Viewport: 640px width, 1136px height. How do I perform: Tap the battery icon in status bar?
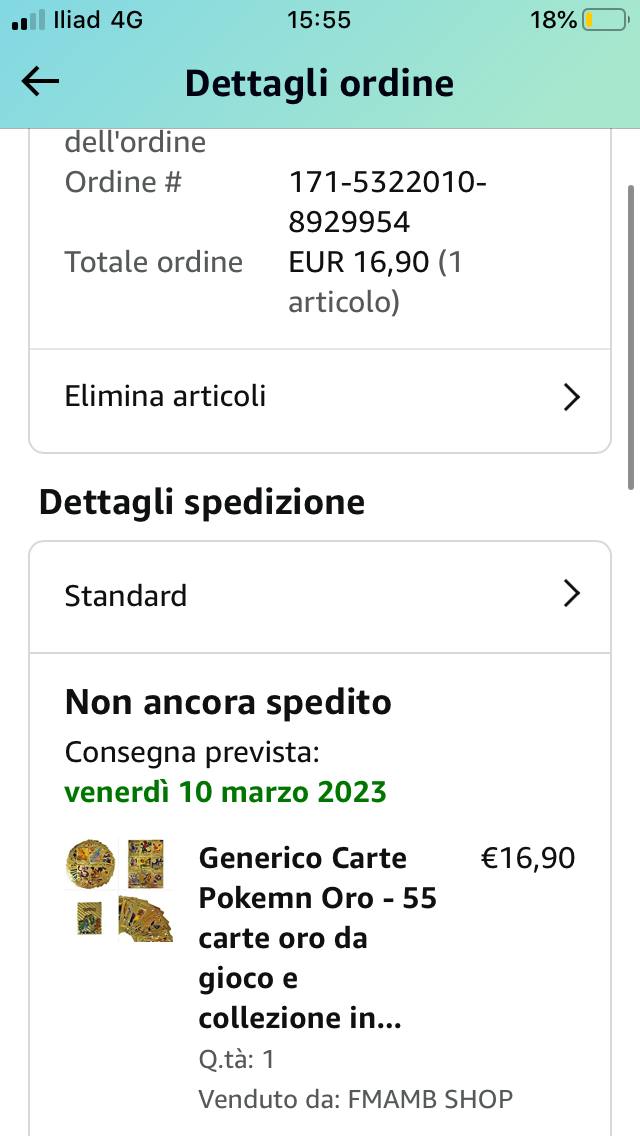[604, 20]
